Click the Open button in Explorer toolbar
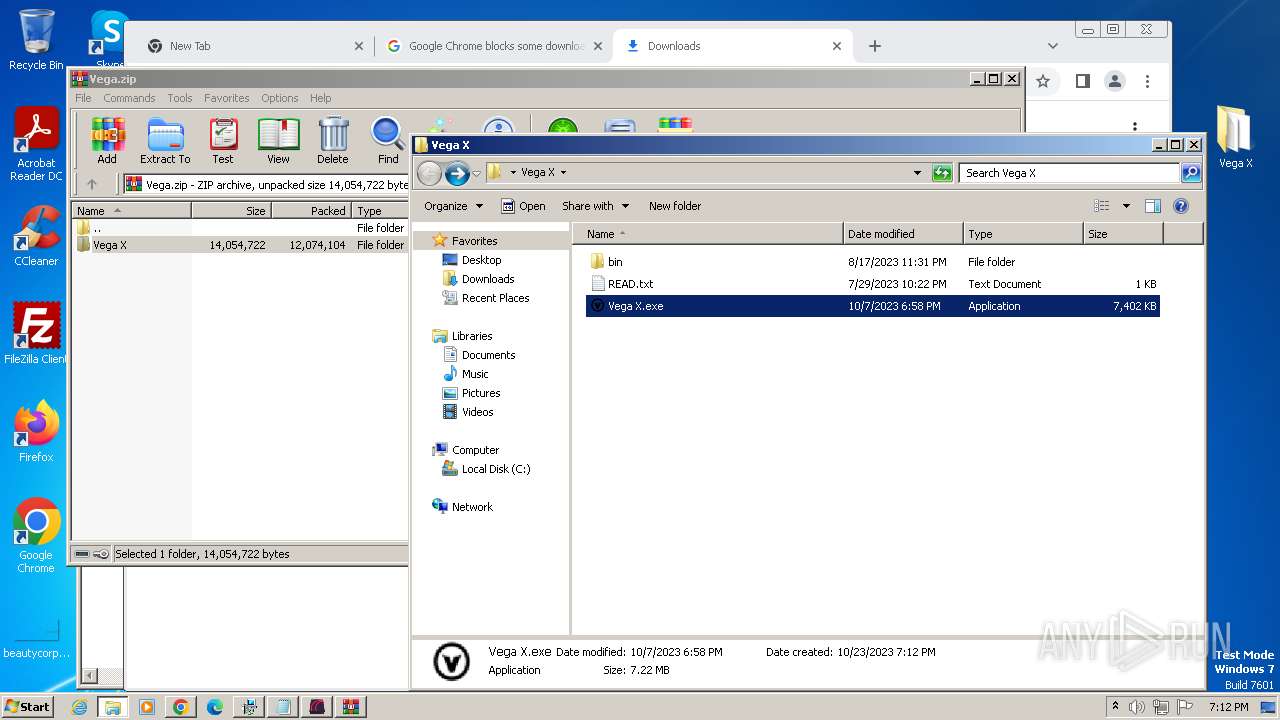 (x=523, y=206)
